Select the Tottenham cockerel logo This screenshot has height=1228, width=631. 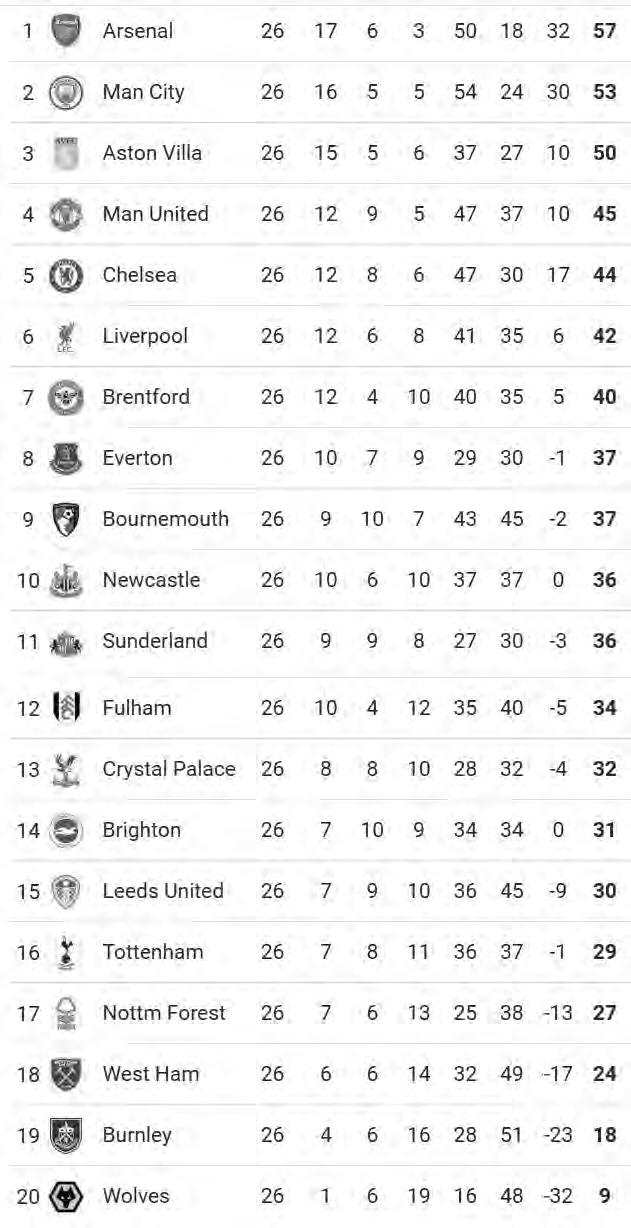[66, 952]
